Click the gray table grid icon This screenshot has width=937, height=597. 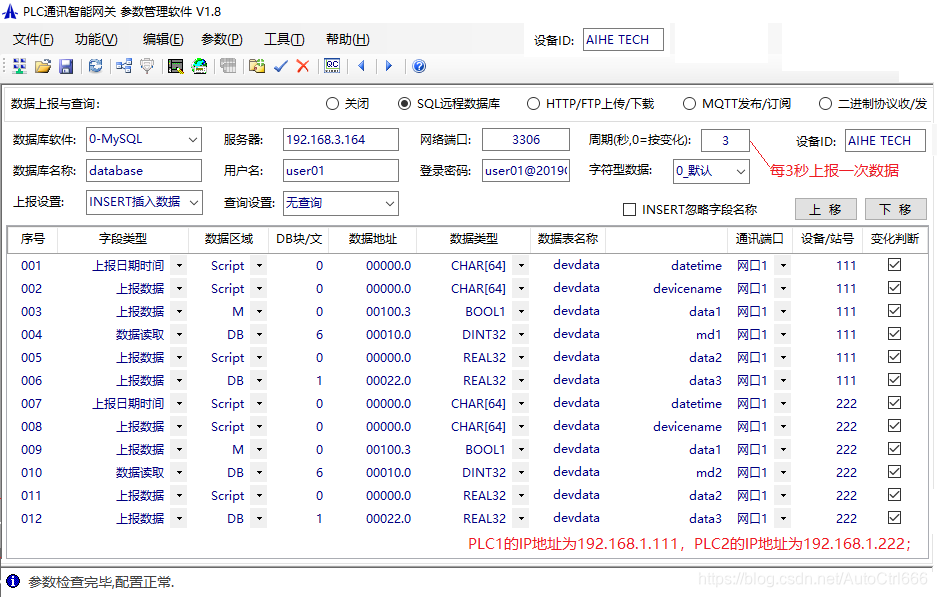click(228, 66)
